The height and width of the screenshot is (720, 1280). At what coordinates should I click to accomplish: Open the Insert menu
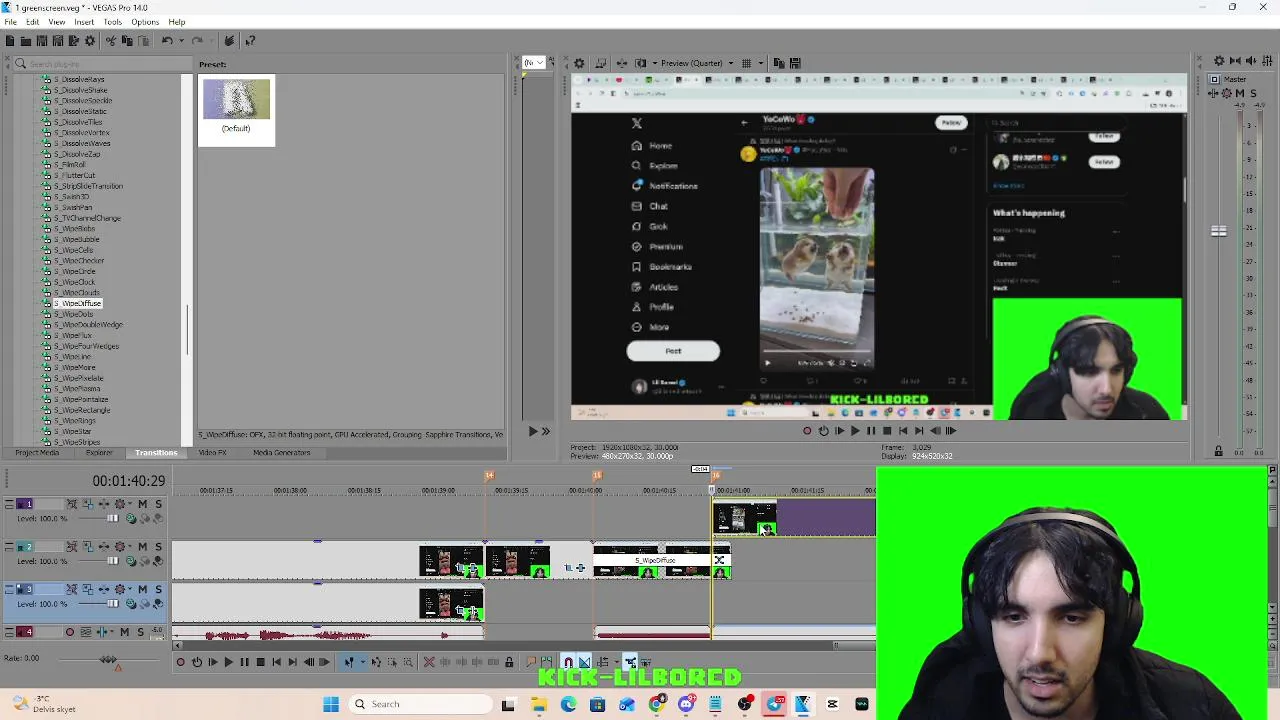[84, 22]
